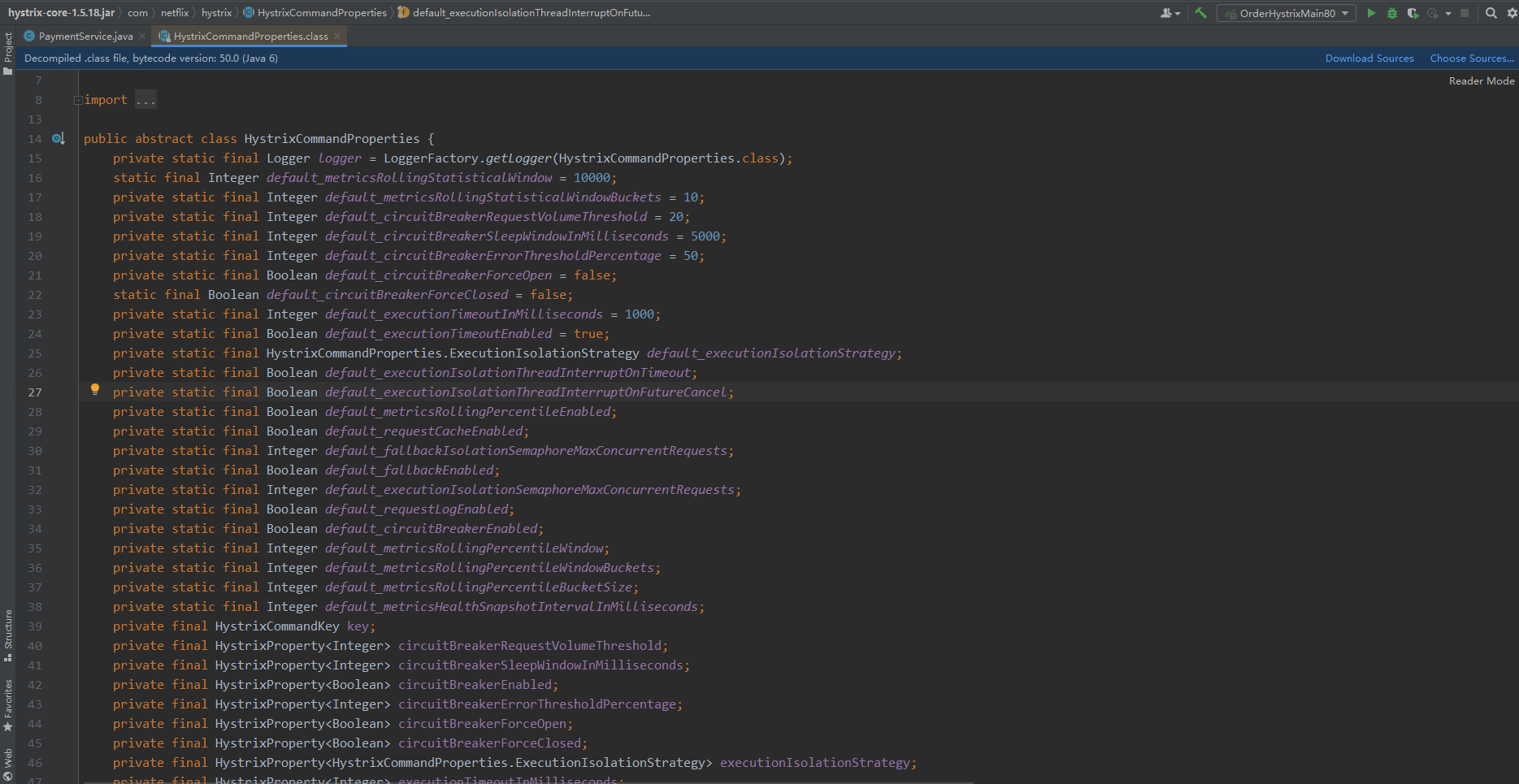Click default_circuitBreakerRequestVolumeThreshold on line 18

click(486, 217)
